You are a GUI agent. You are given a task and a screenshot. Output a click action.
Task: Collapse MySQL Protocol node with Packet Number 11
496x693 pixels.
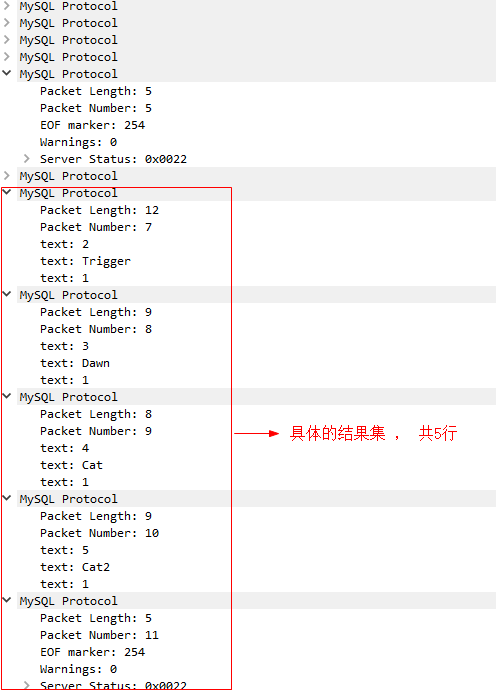pos(7,601)
